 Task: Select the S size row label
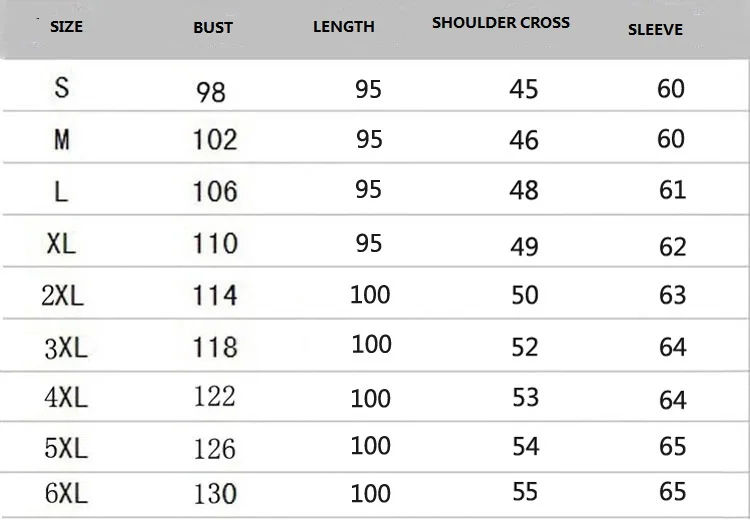click(x=62, y=88)
